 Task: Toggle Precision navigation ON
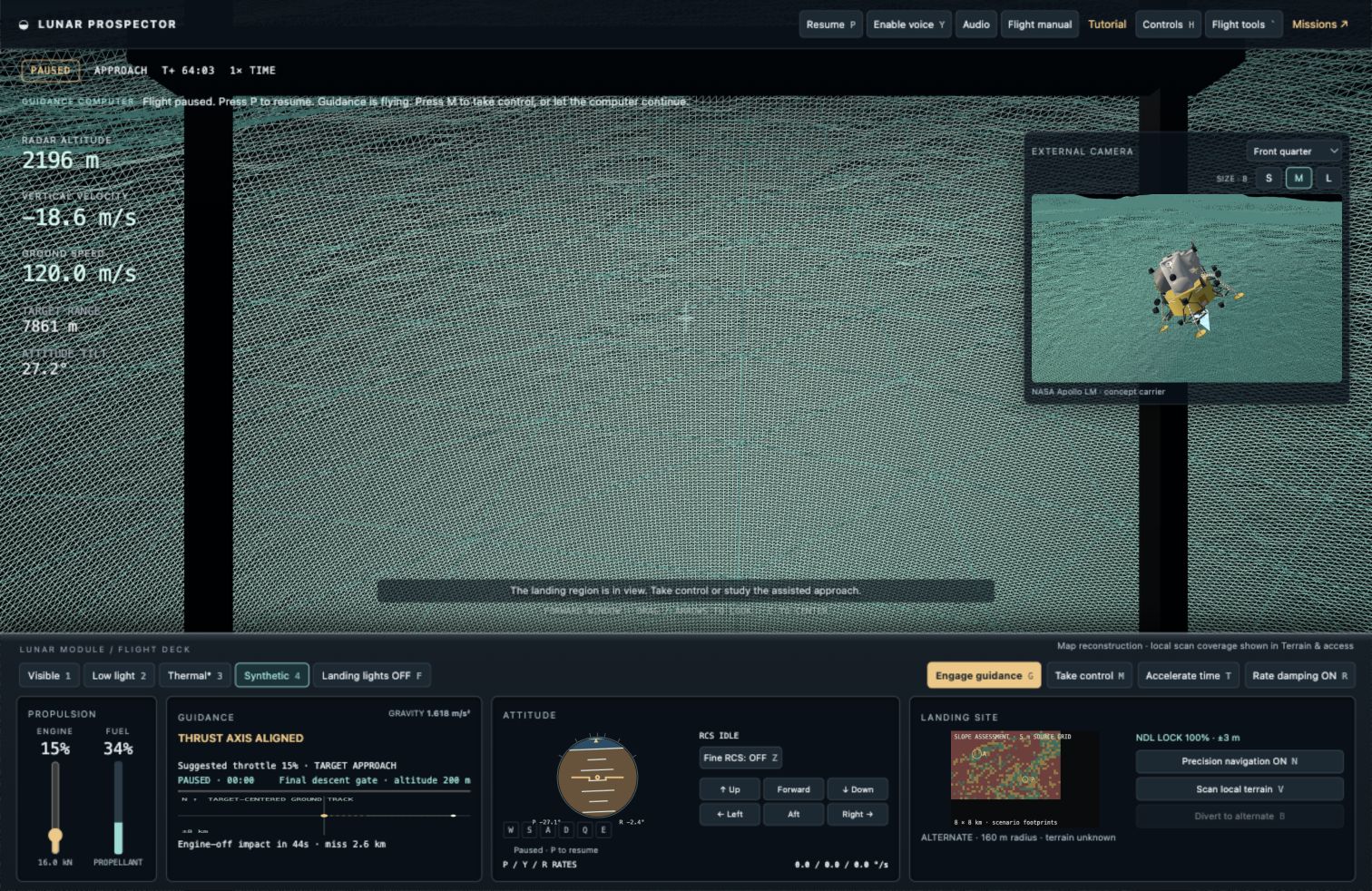pyautogui.click(x=1240, y=761)
